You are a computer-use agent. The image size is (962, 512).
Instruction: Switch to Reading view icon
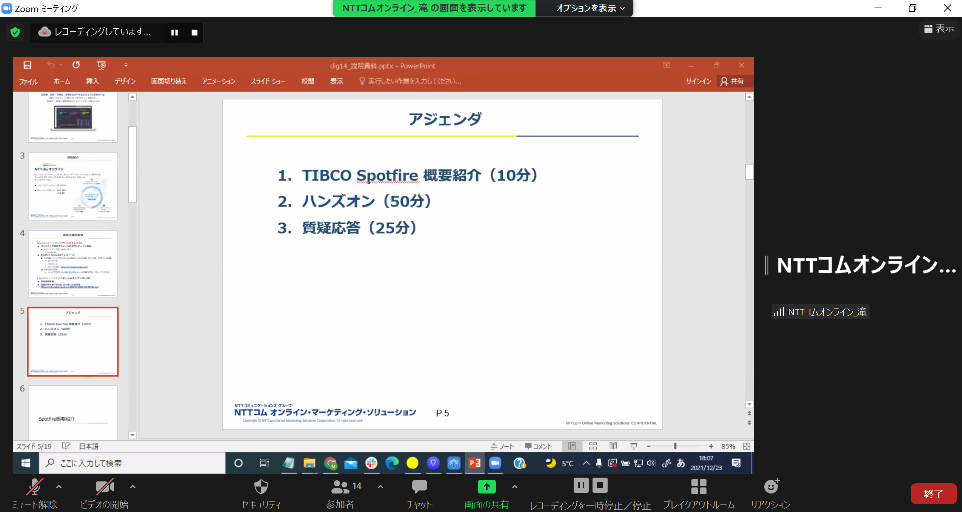tap(613, 446)
